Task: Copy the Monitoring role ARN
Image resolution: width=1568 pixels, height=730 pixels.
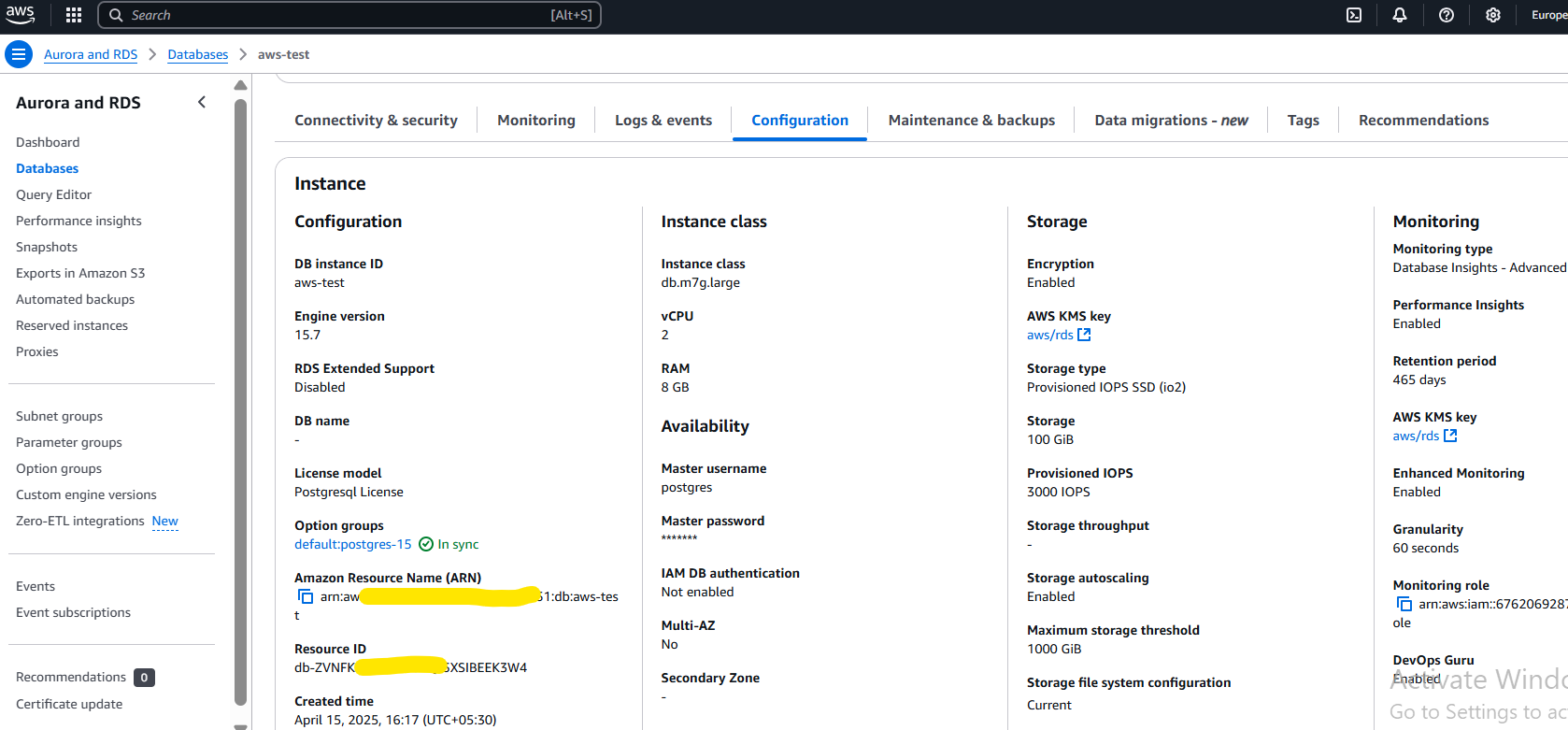Action: (x=1404, y=604)
